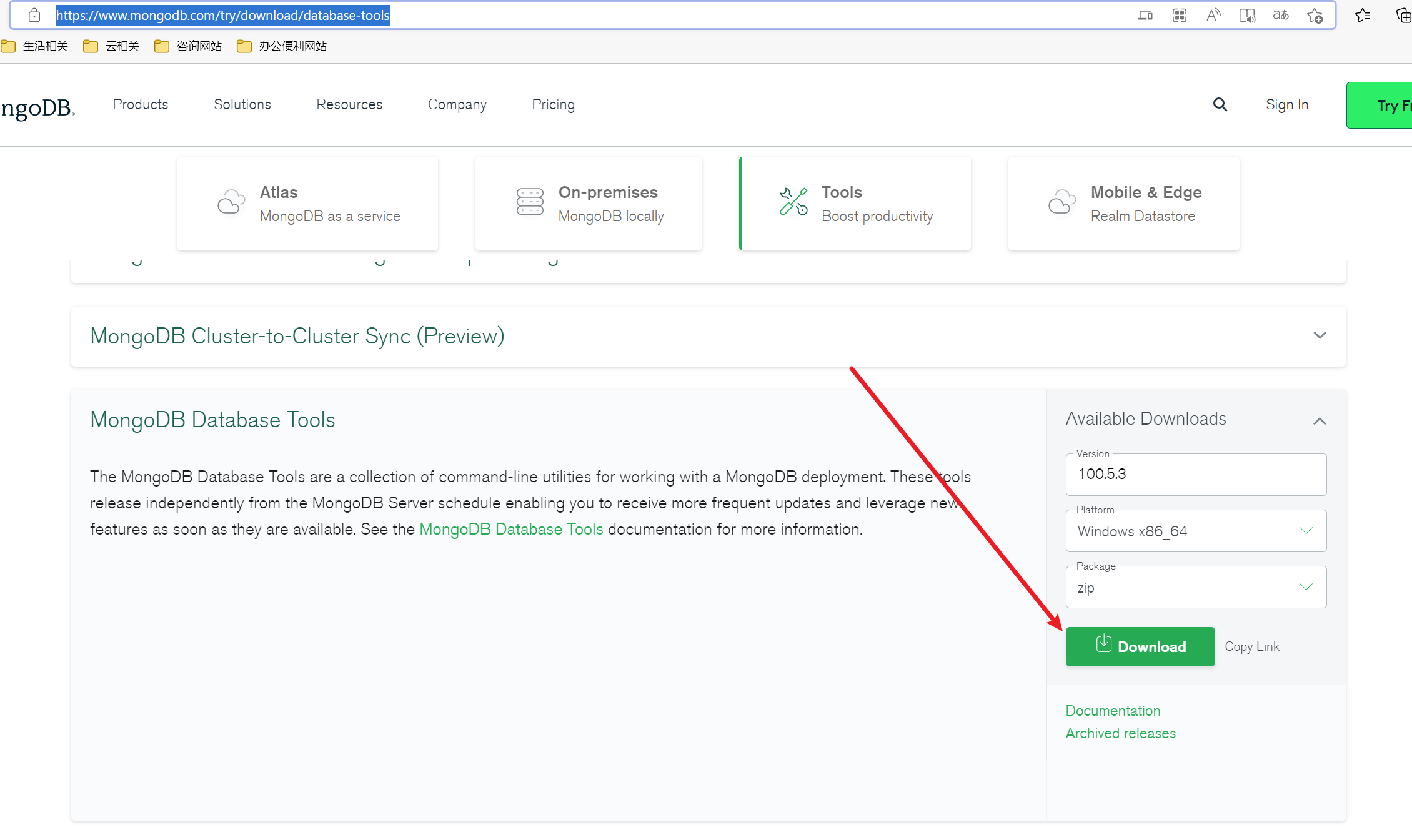This screenshot has height=840, width=1412.
Task: Open the browser favorites list icon
Action: pos(1363,16)
